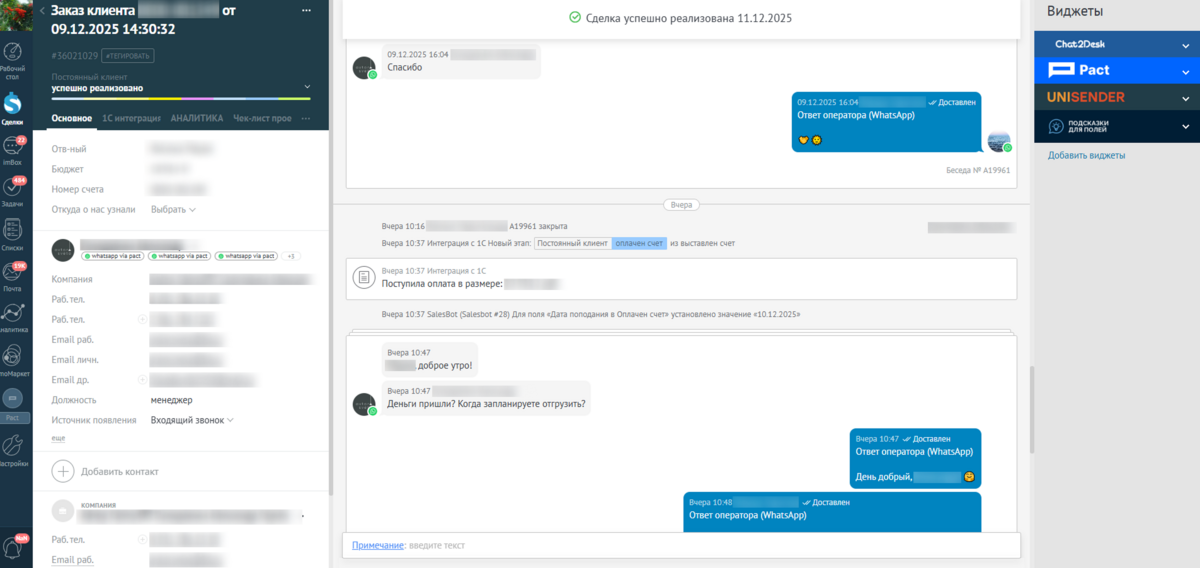The width and height of the screenshot is (1200, 568).
Task: Expand Подсказки для полей widget chevron
Action: [x=1186, y=126]
